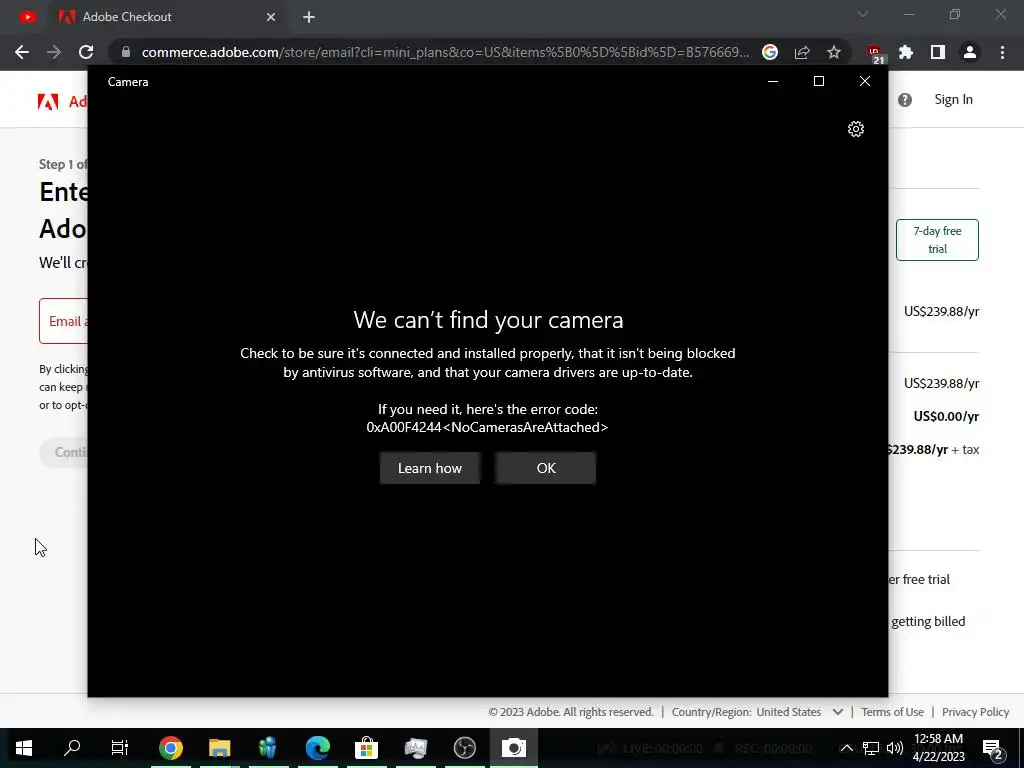
Task: Open volume speaker icon in tray
Action: point(895,748)
